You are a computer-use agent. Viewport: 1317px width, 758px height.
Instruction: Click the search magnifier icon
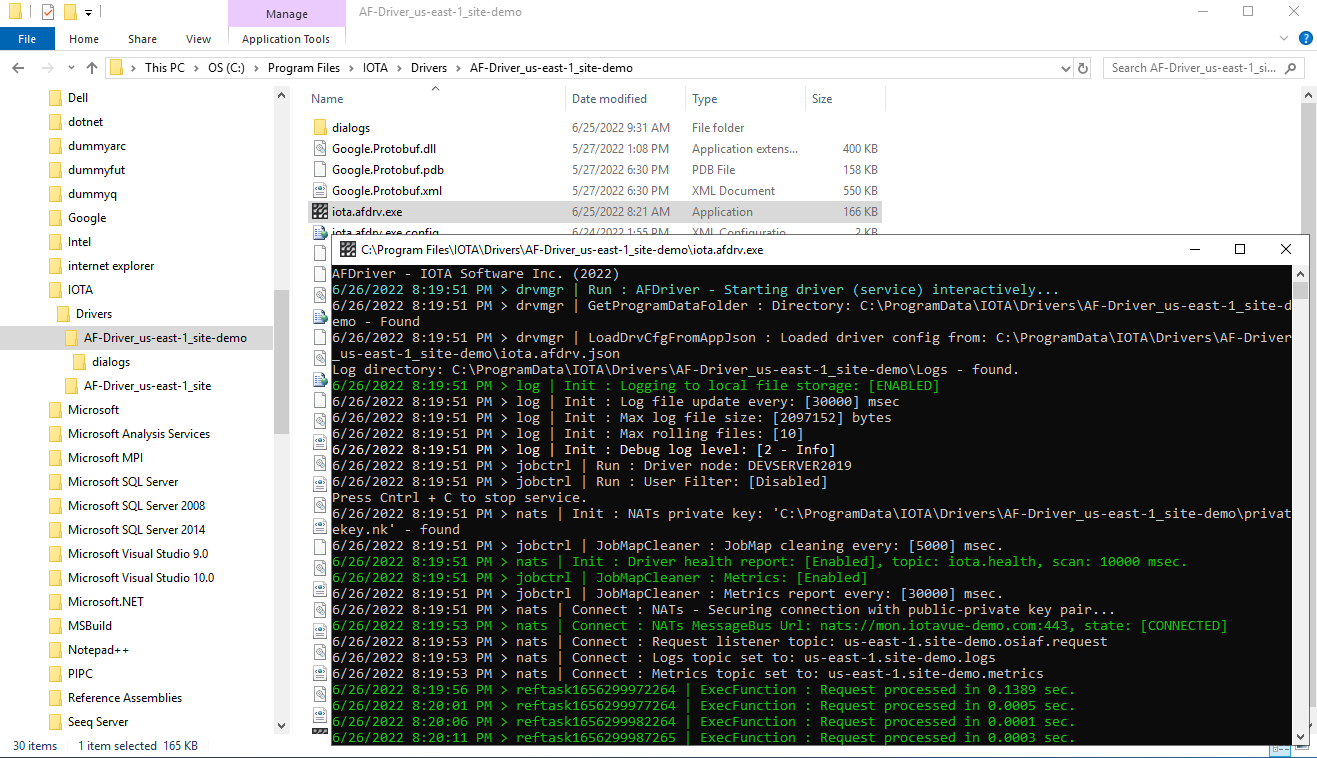(1290, 68)
